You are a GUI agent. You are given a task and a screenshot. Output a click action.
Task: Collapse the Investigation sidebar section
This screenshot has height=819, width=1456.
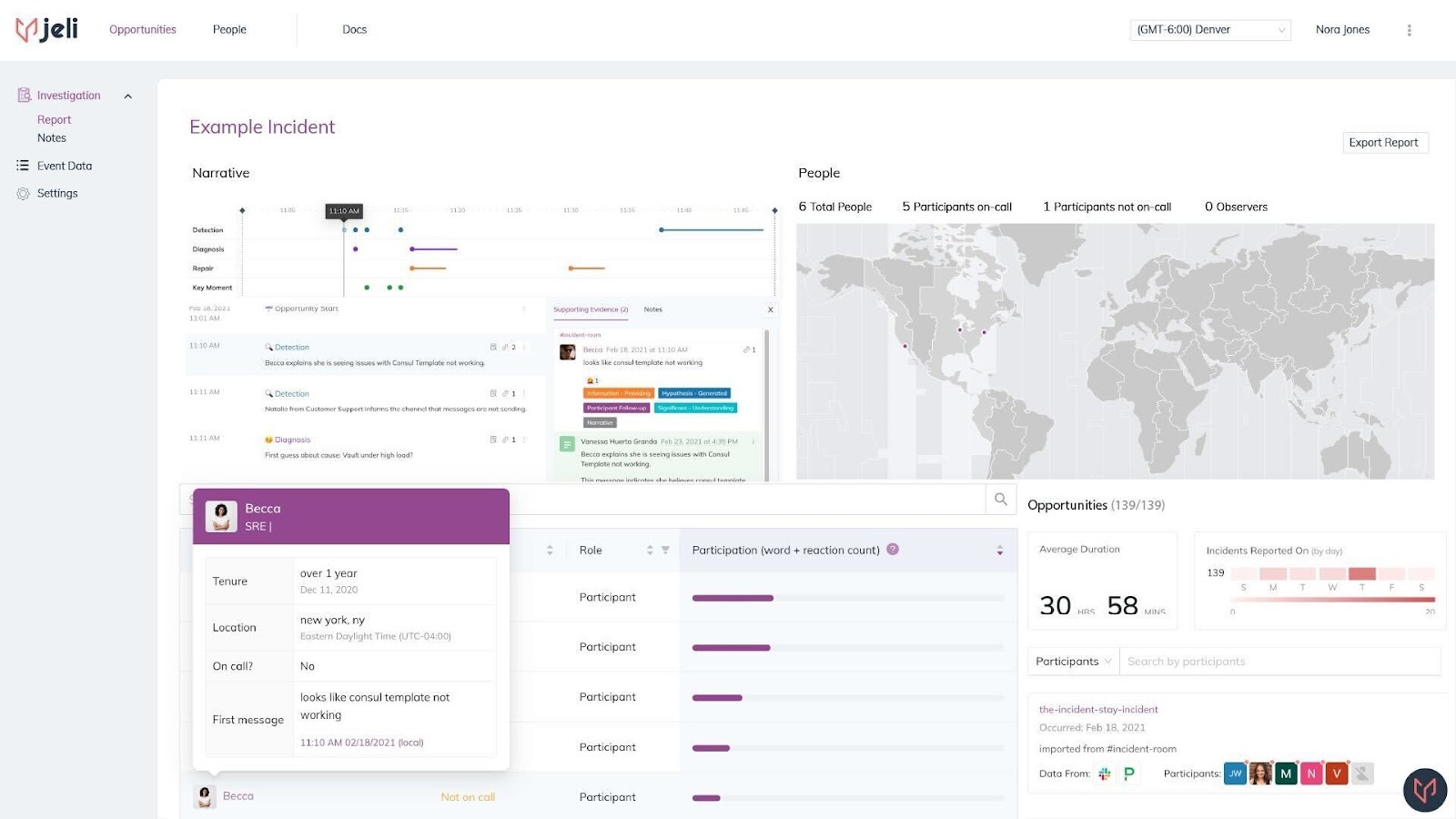tap(127, 96)
